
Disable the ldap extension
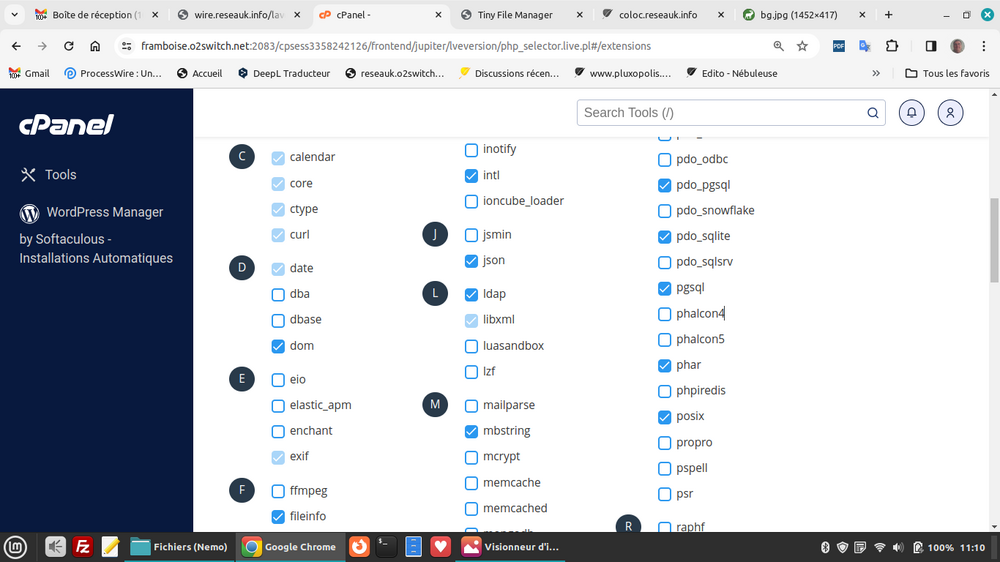471,295
